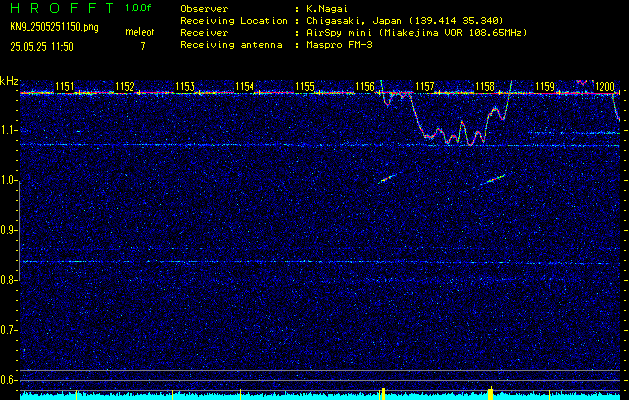Screen dimensions: 629x400
Task: Select the version label 1.0.0f
Action: (138, 8)
